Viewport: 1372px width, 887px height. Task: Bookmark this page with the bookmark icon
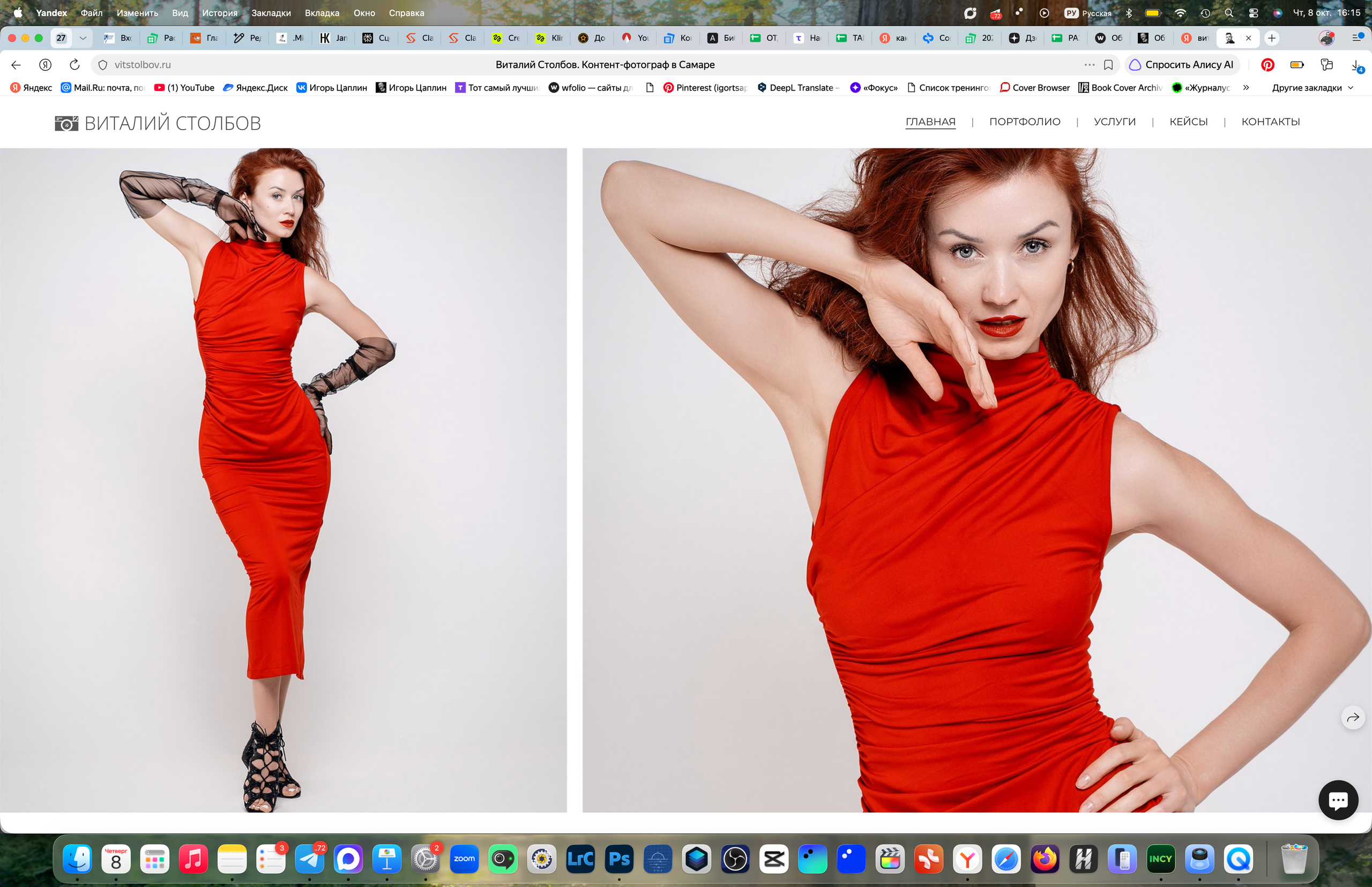[x=1108, y=64]
